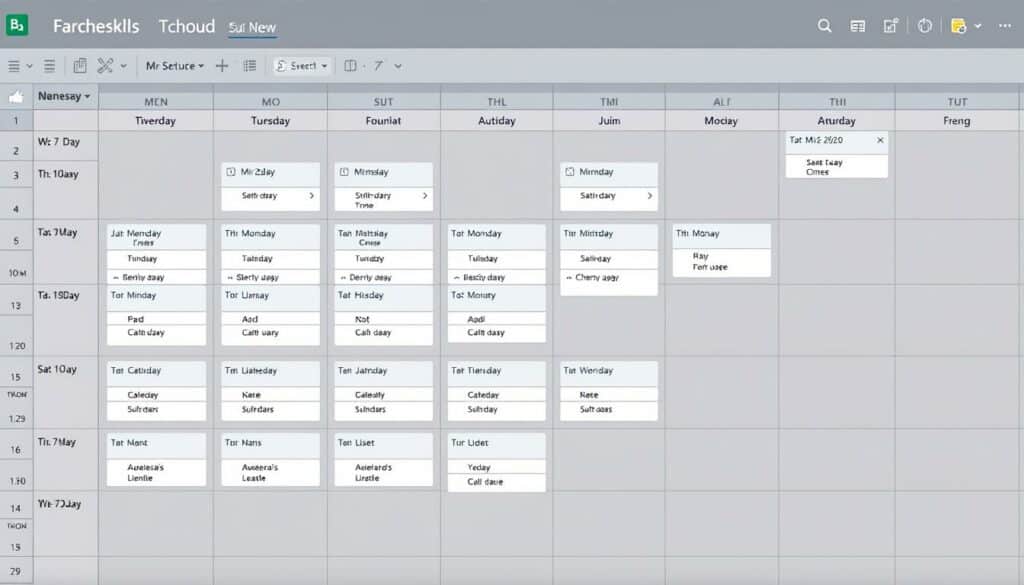Expand the chevron beside the yellow note icon

click(978, 26)
